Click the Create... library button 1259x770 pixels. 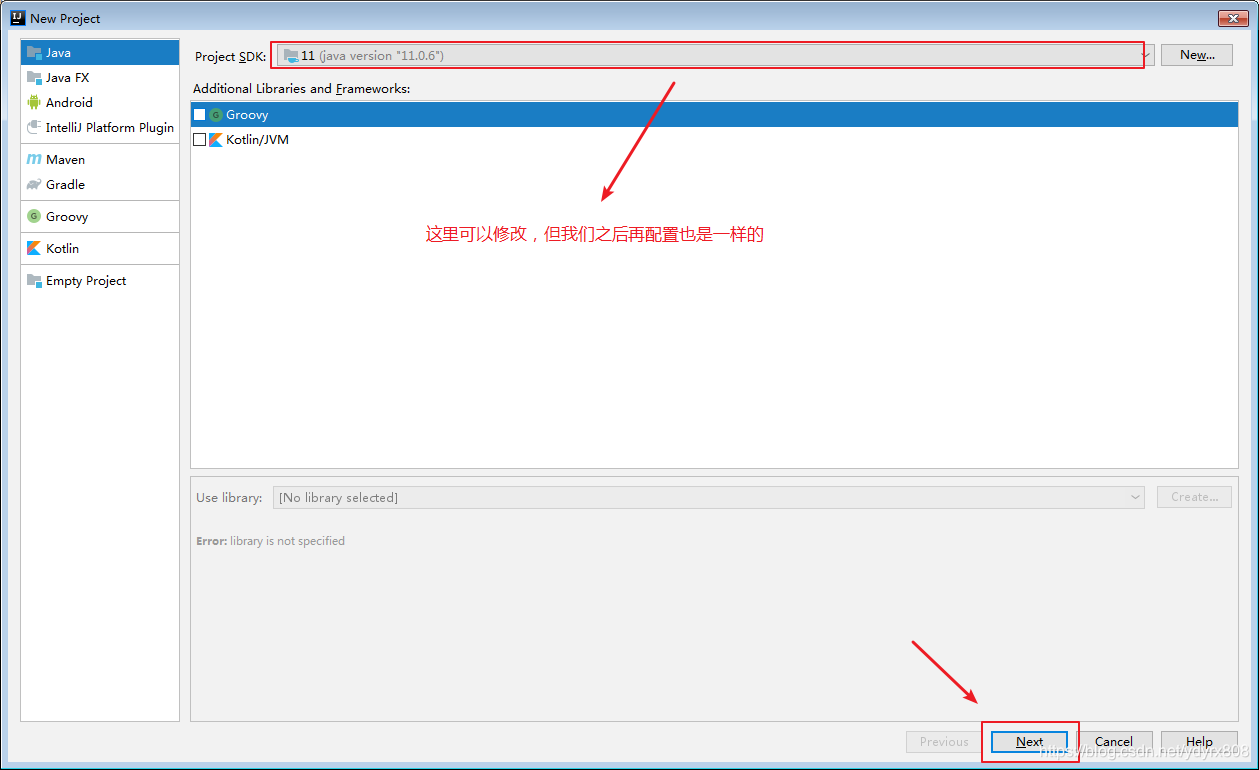click(x=1194, y=497)
